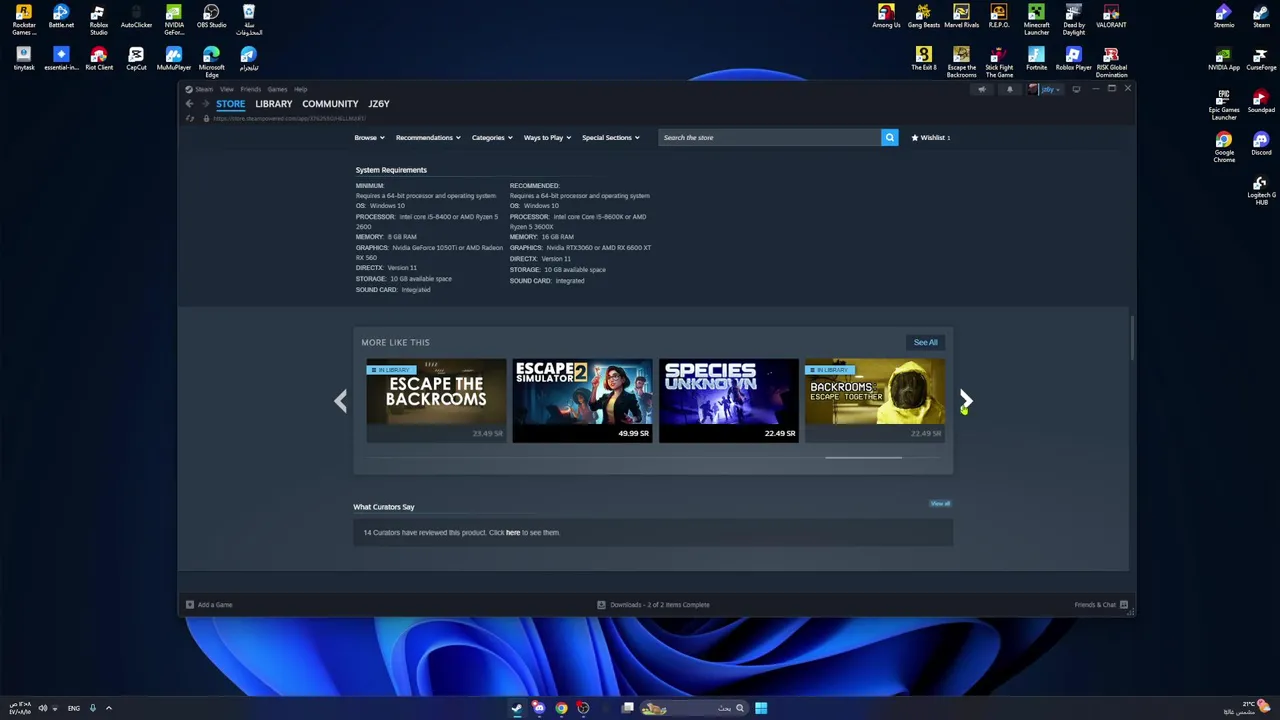Launch Epic Games Launcher desktop icon
The image size is (1280, 720).
tap(1224, 104)
